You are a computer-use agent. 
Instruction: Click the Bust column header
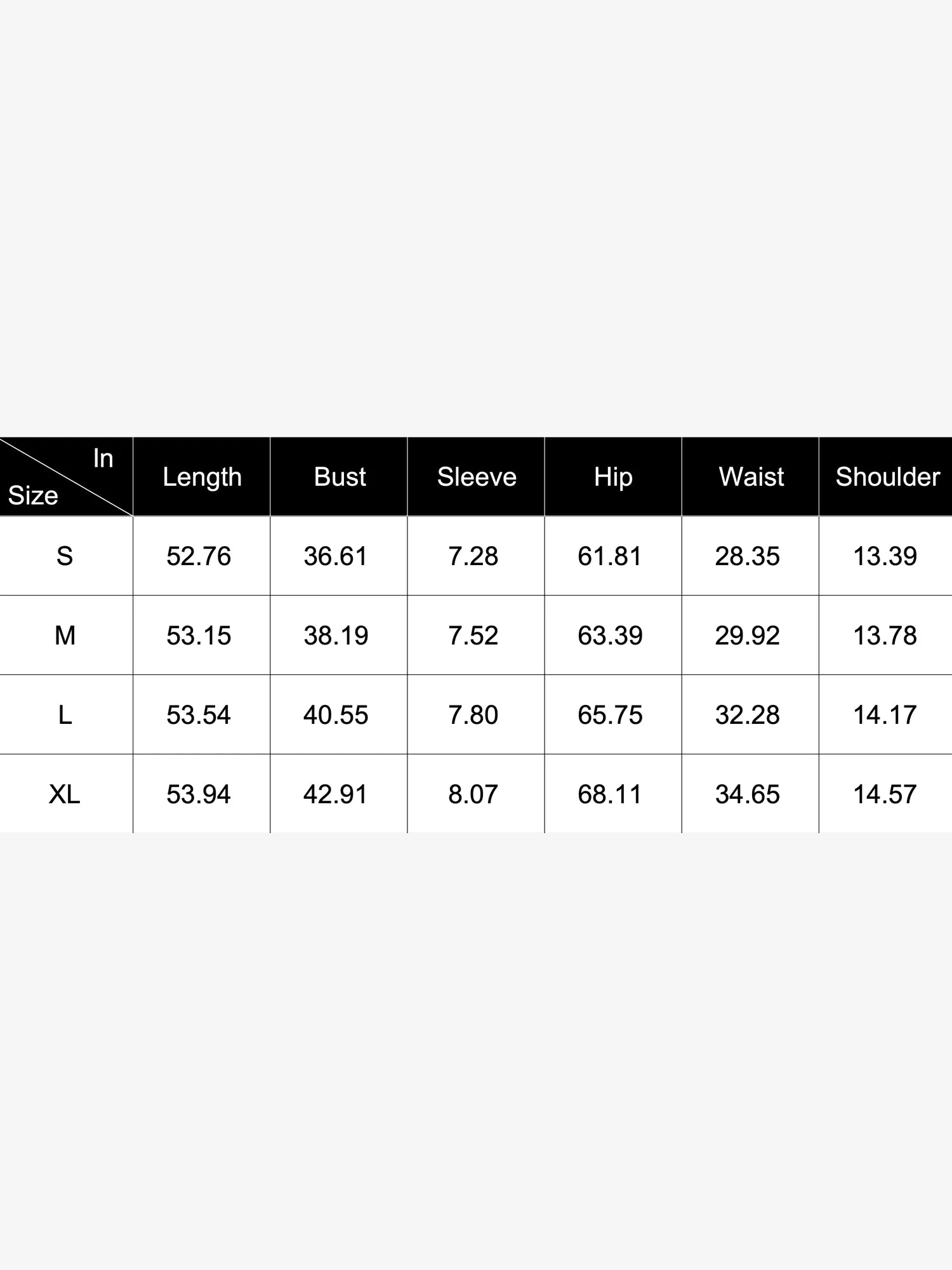click(340, 477)
